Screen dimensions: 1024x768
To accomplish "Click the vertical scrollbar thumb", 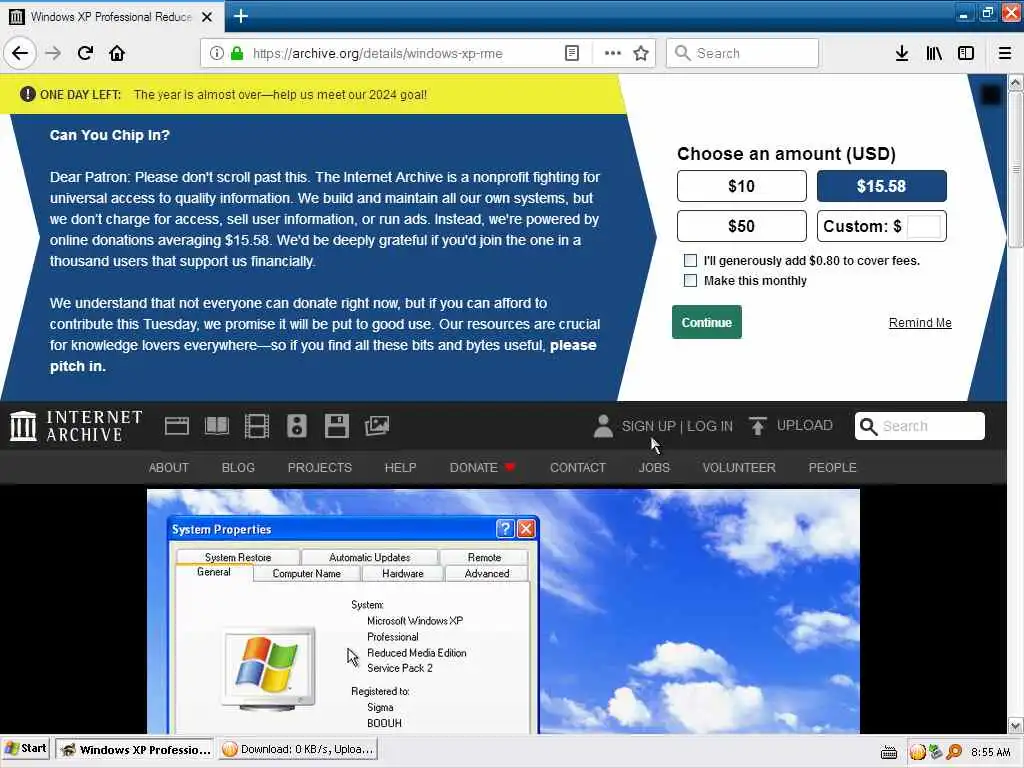I will coord(1015,170).
